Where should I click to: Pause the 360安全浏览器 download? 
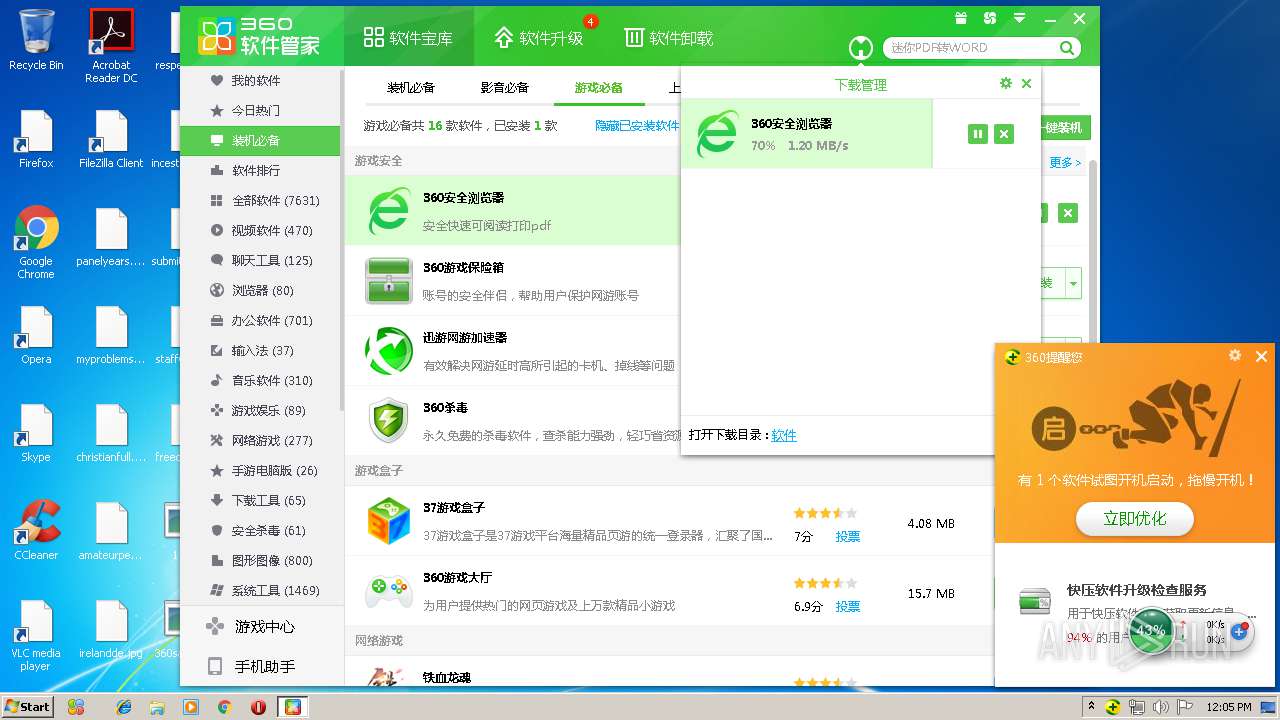[978, 134]
